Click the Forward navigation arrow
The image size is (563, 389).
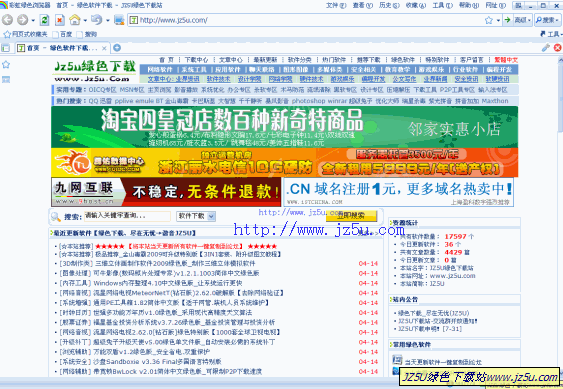[x=22, y=20]
